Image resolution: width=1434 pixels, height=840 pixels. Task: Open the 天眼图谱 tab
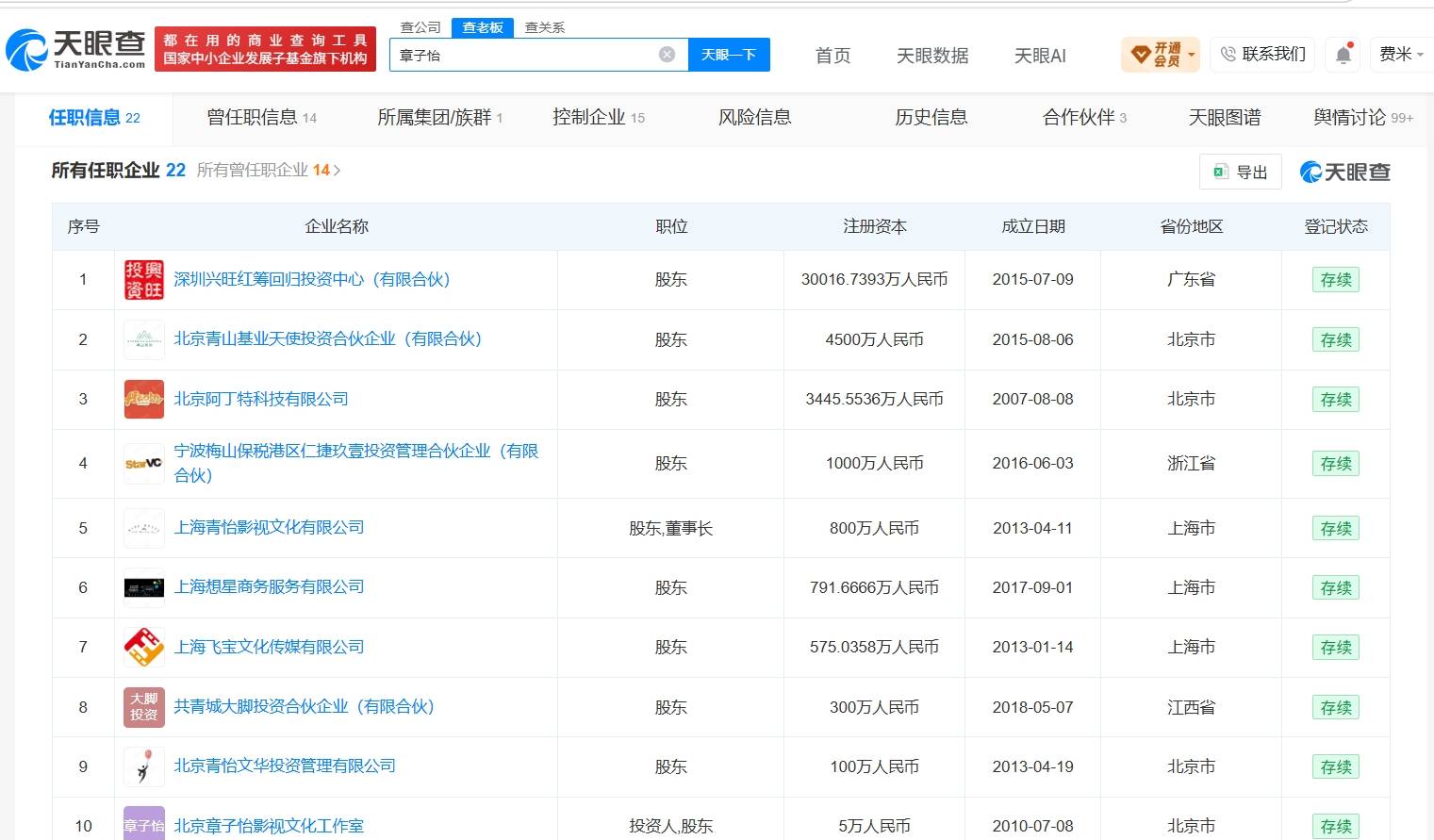tap(1225, 118)
